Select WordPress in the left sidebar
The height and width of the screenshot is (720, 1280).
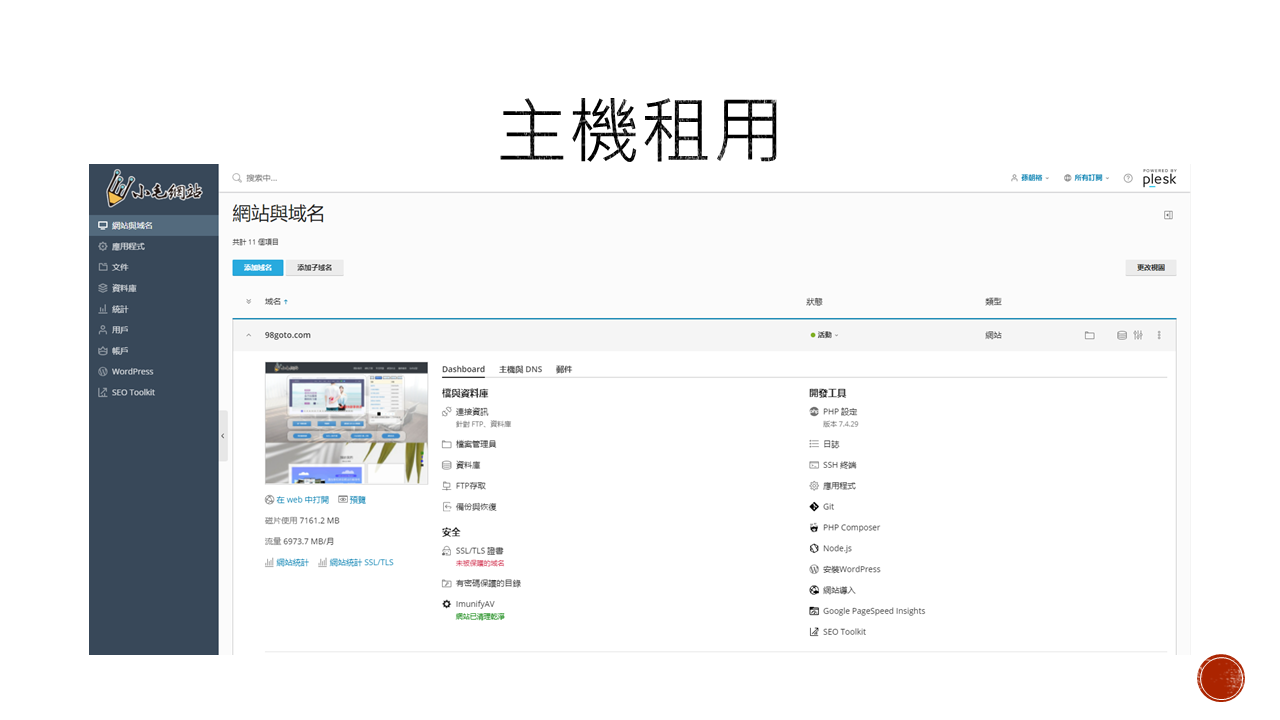click(x=132, y=372)
